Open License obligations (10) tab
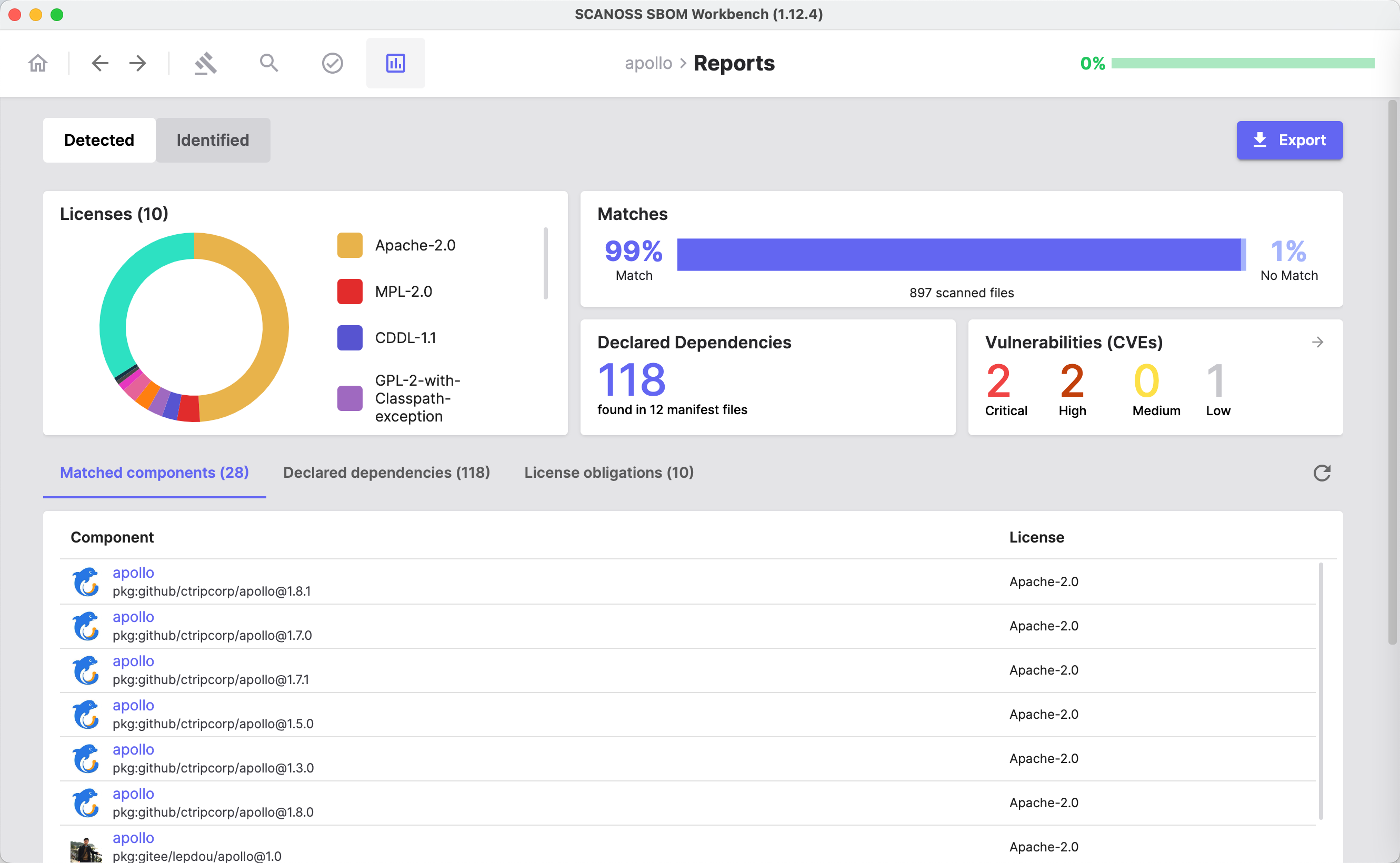1400x863 pixels. [x=608, y=473]
